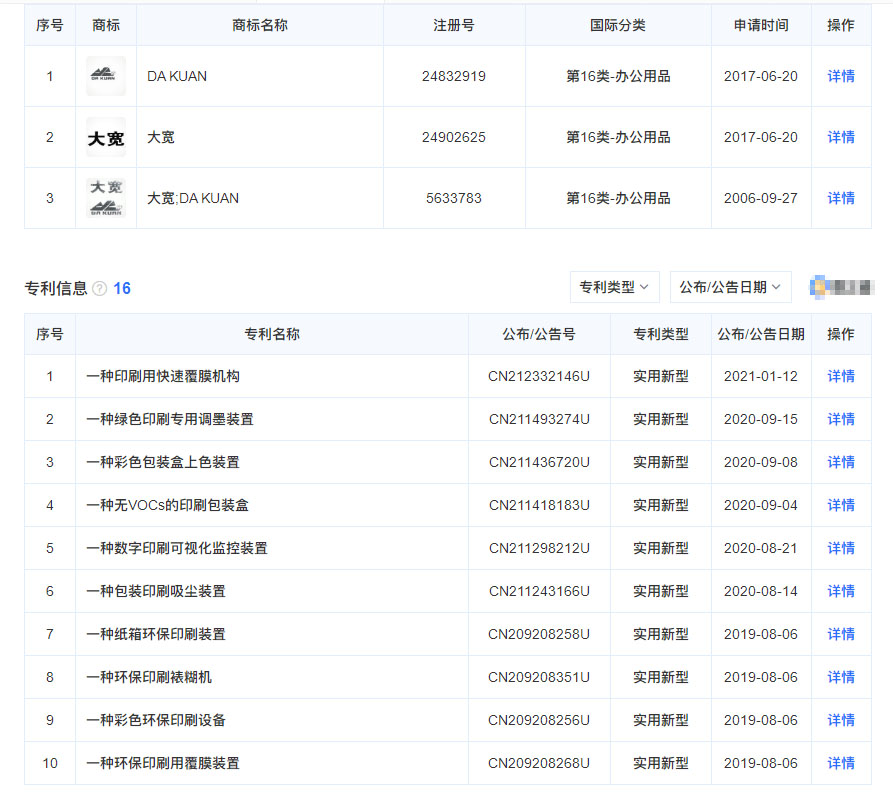Open 详情 for patent CN211493274U
Screen dimensions: 893x794
coord(840,419)
